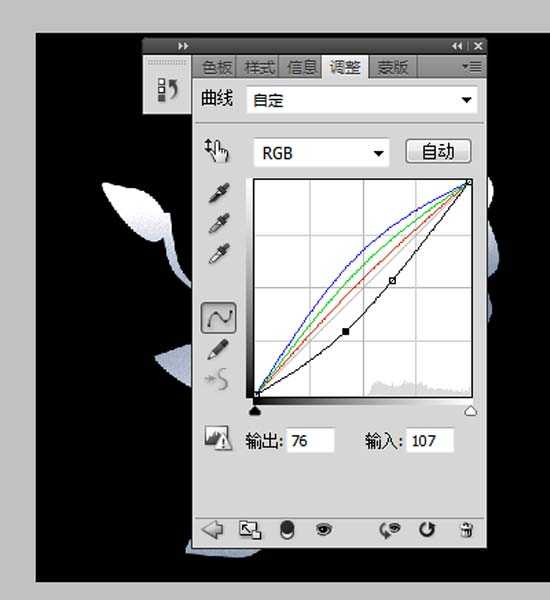550x600 pixels.
Task: Click the 自动 button
Action: pos(438,152)
